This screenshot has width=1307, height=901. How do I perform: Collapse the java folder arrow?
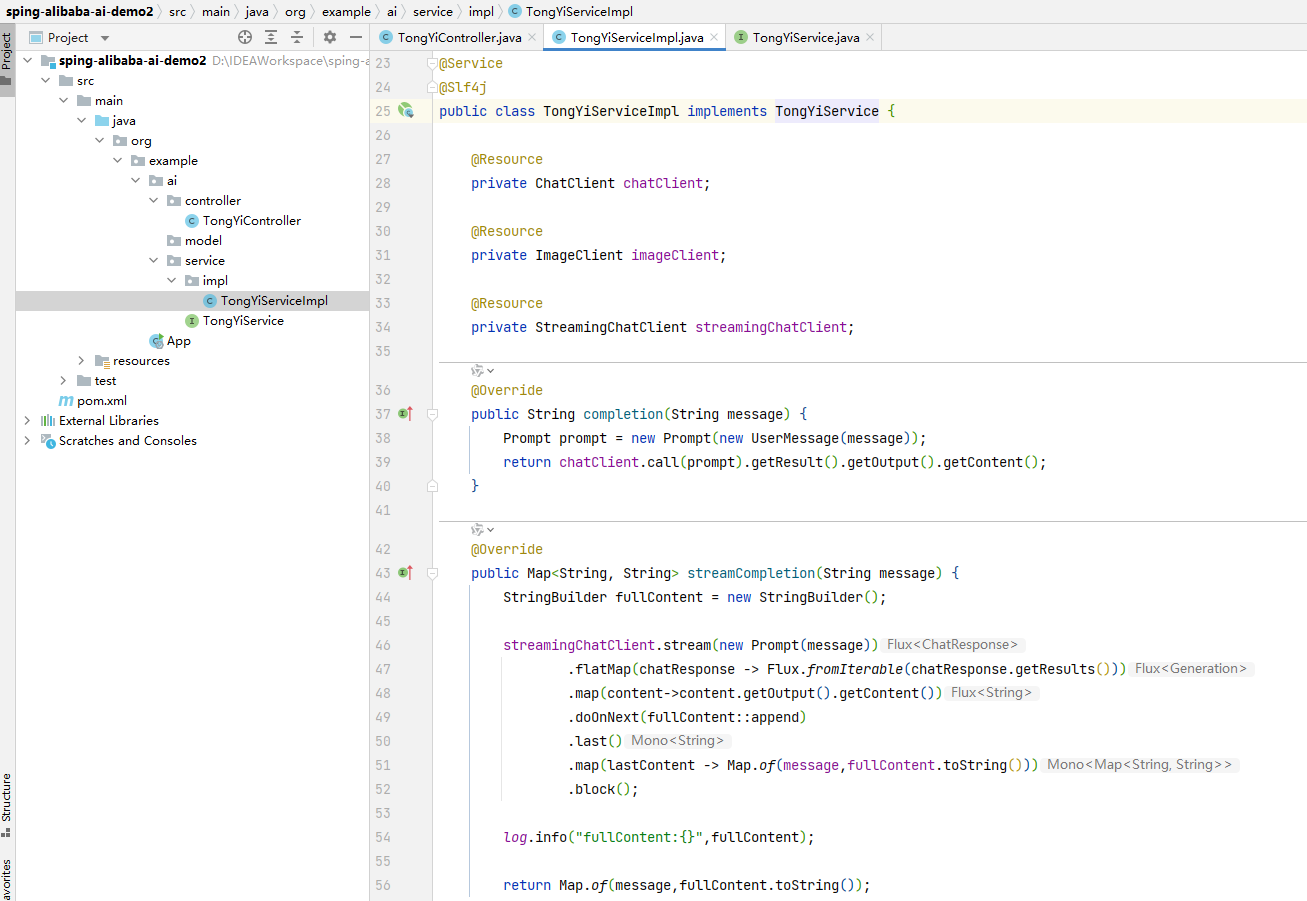coord(81,120)
